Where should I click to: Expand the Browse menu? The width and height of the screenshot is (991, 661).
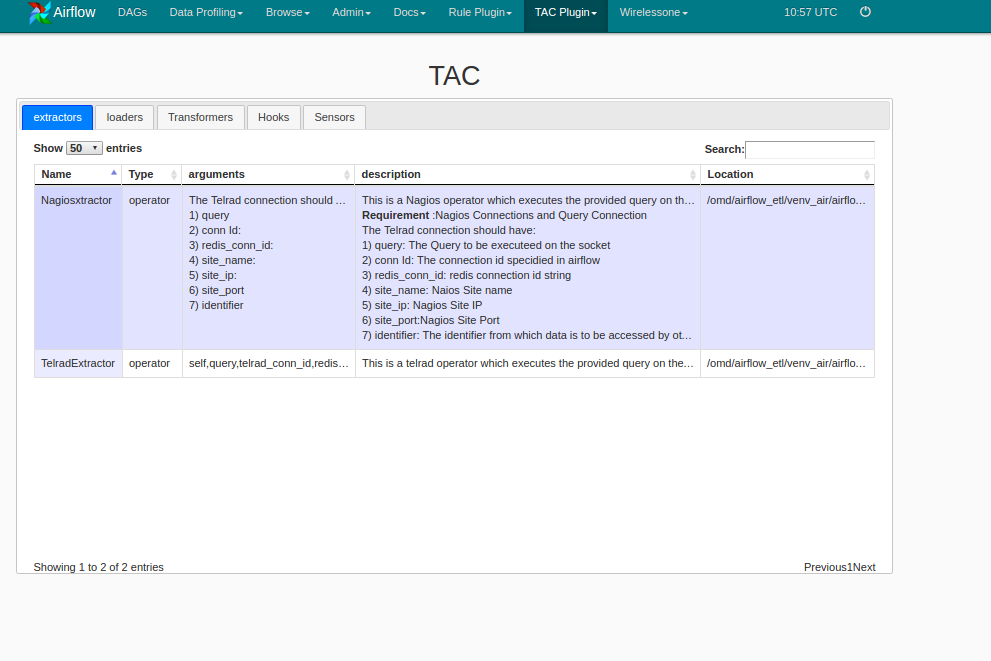(x=288, y=12)
